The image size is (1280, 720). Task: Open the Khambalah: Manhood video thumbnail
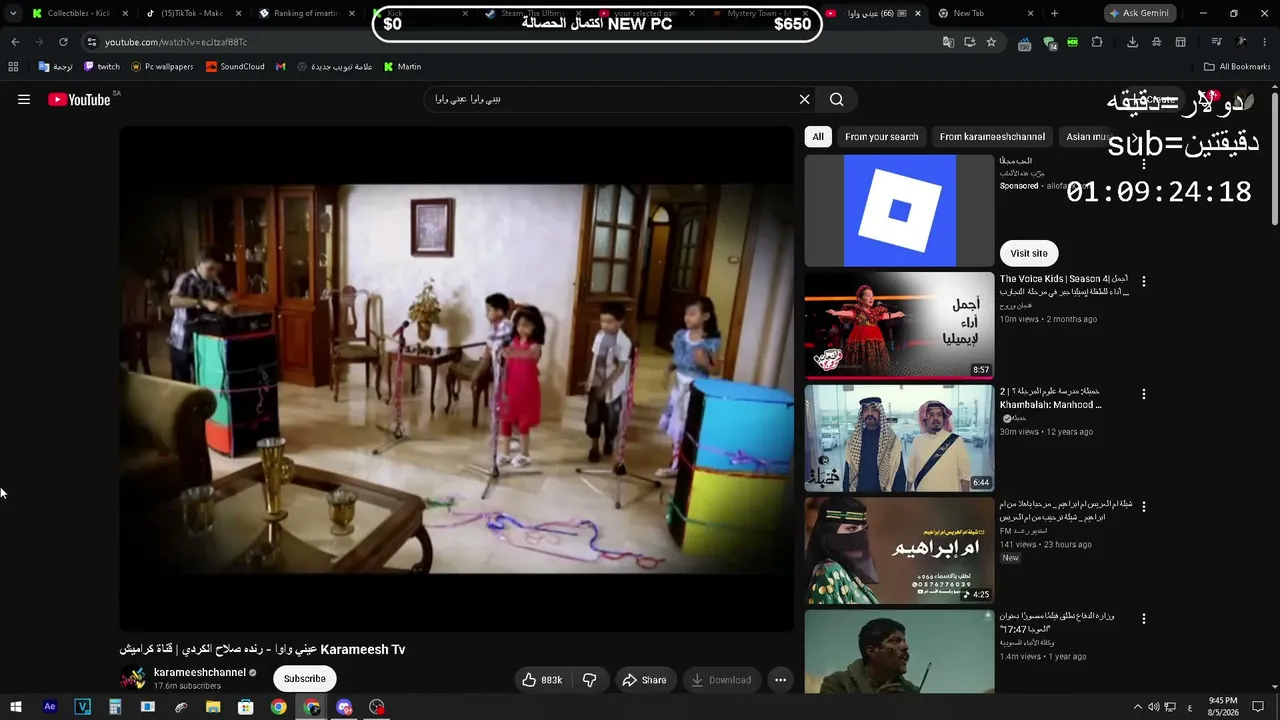tap(900, 438)
